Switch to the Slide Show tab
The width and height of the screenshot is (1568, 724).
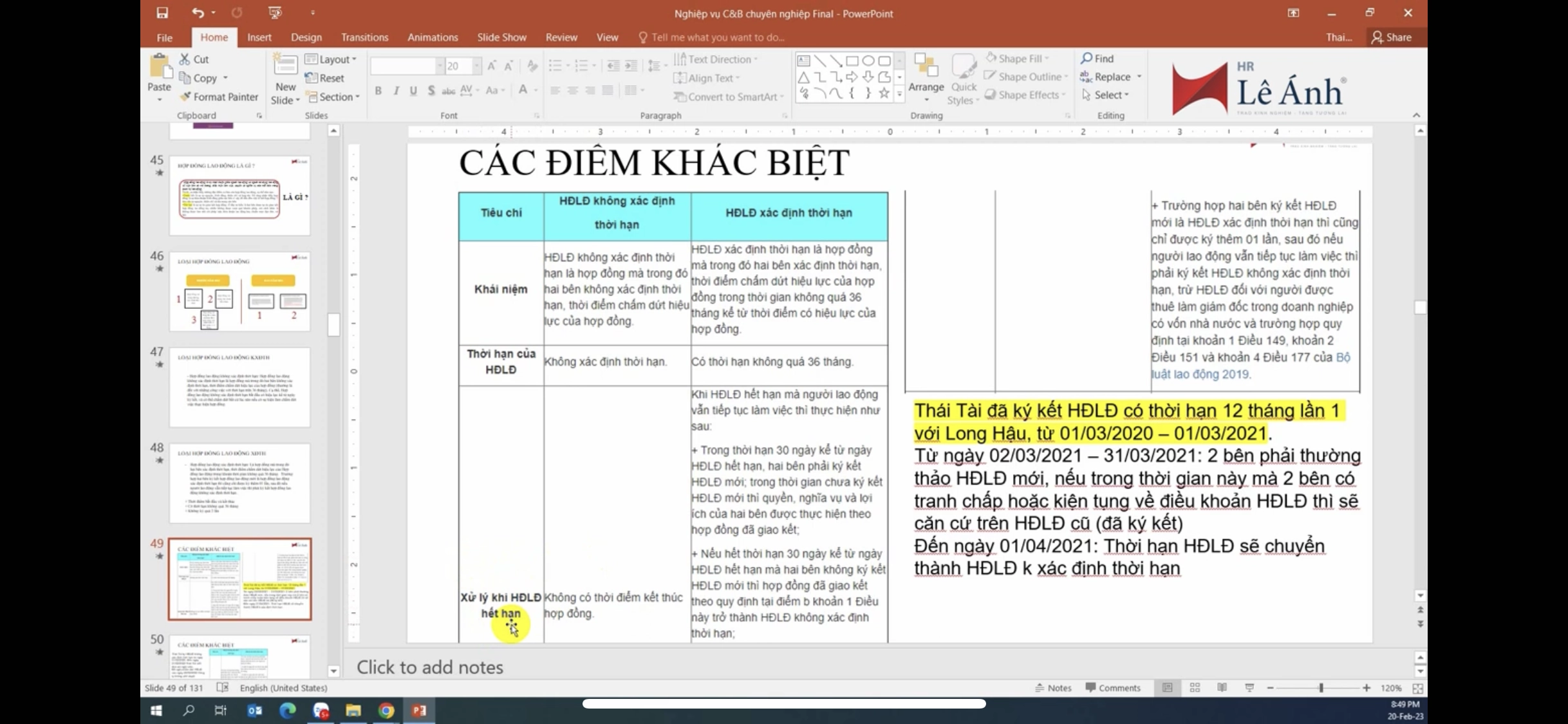(501, 37)
